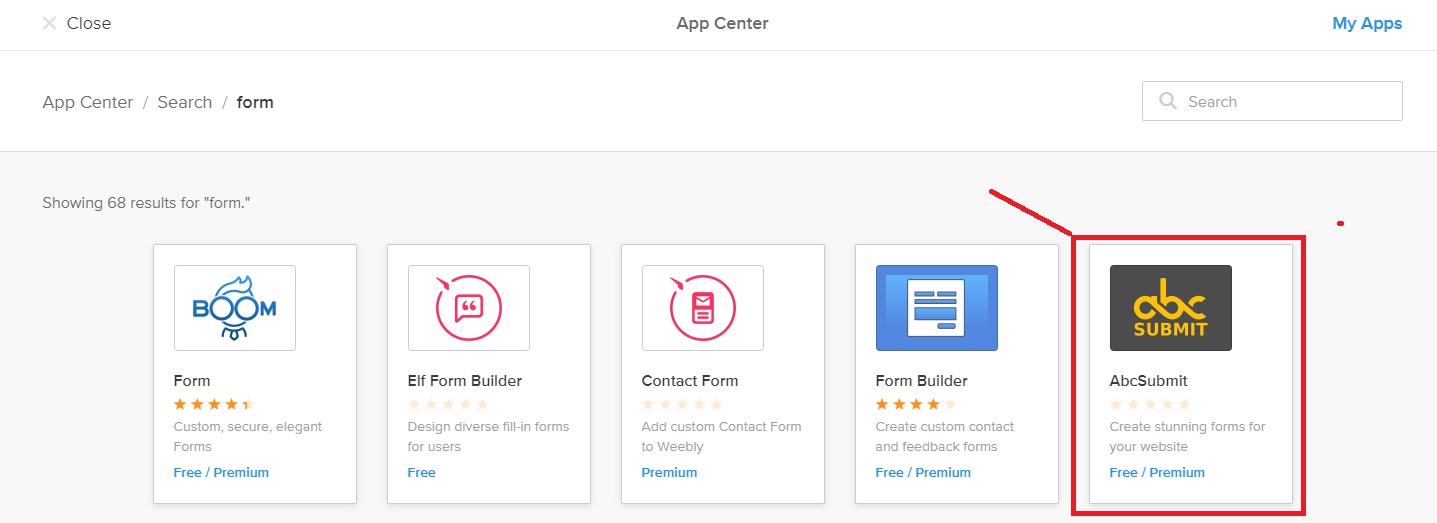Click the Form Builder blue thumbnail
This screenshot has width=1437, height=523.
[936, 308]
